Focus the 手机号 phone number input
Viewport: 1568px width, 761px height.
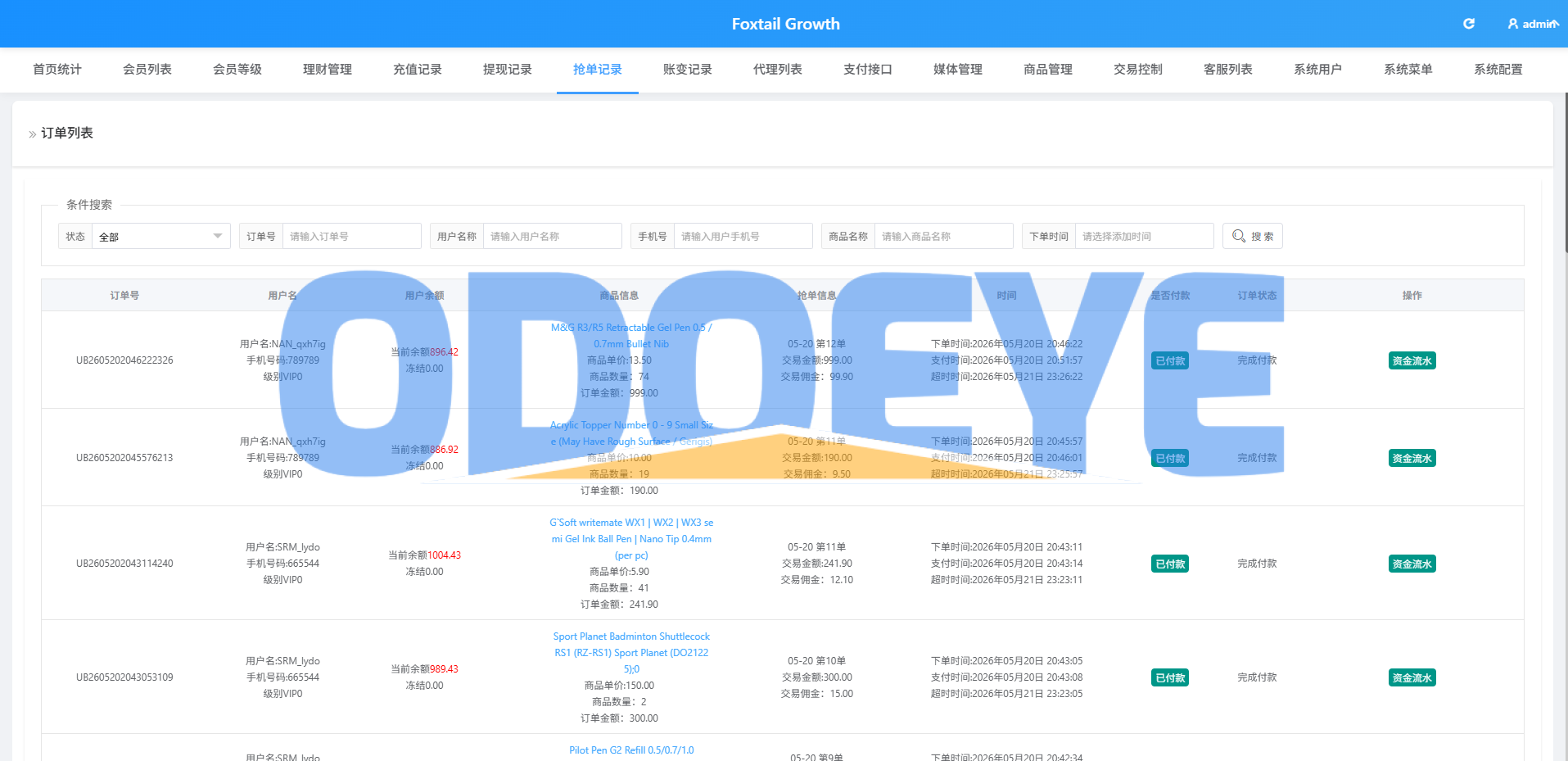tap(743, 236)
